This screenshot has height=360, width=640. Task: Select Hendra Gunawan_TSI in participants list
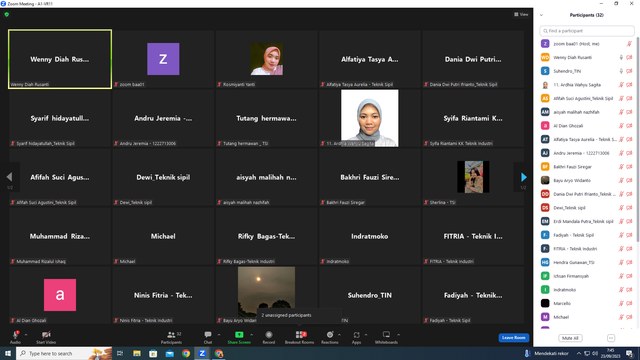(587, 262)
